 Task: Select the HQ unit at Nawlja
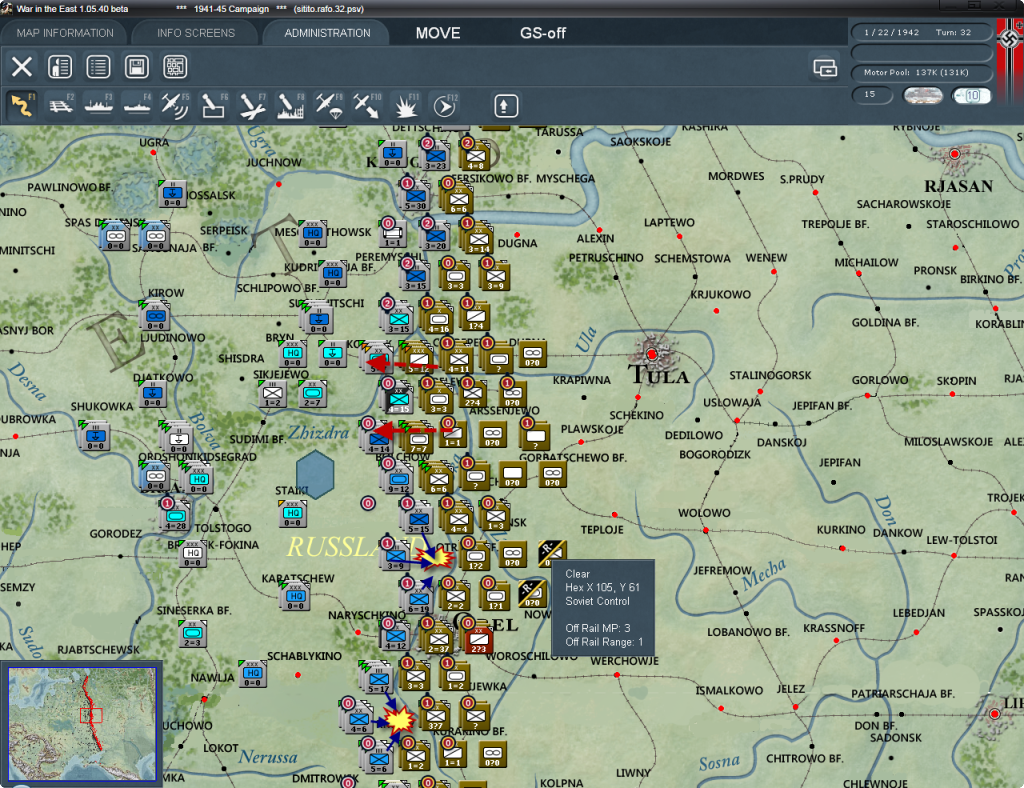pos(253,673)
